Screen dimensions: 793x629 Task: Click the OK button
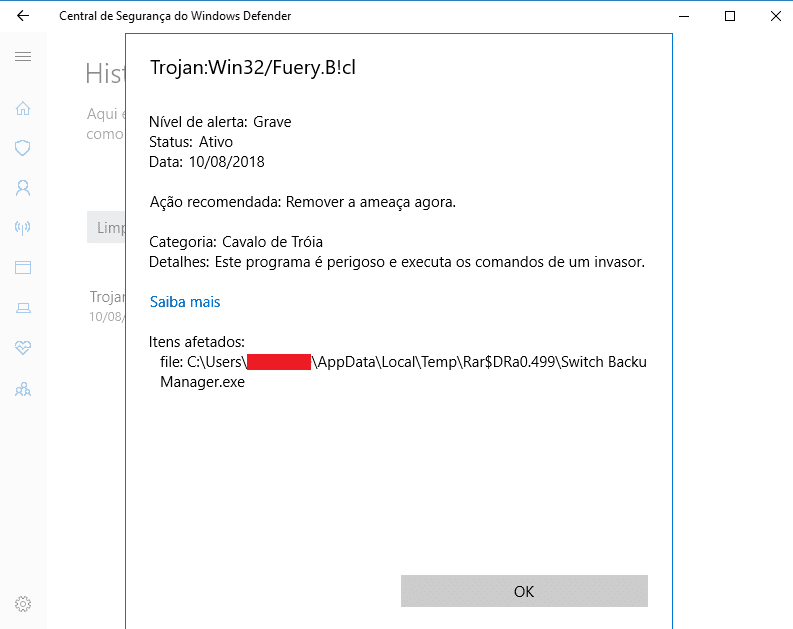tap(524, 591)
